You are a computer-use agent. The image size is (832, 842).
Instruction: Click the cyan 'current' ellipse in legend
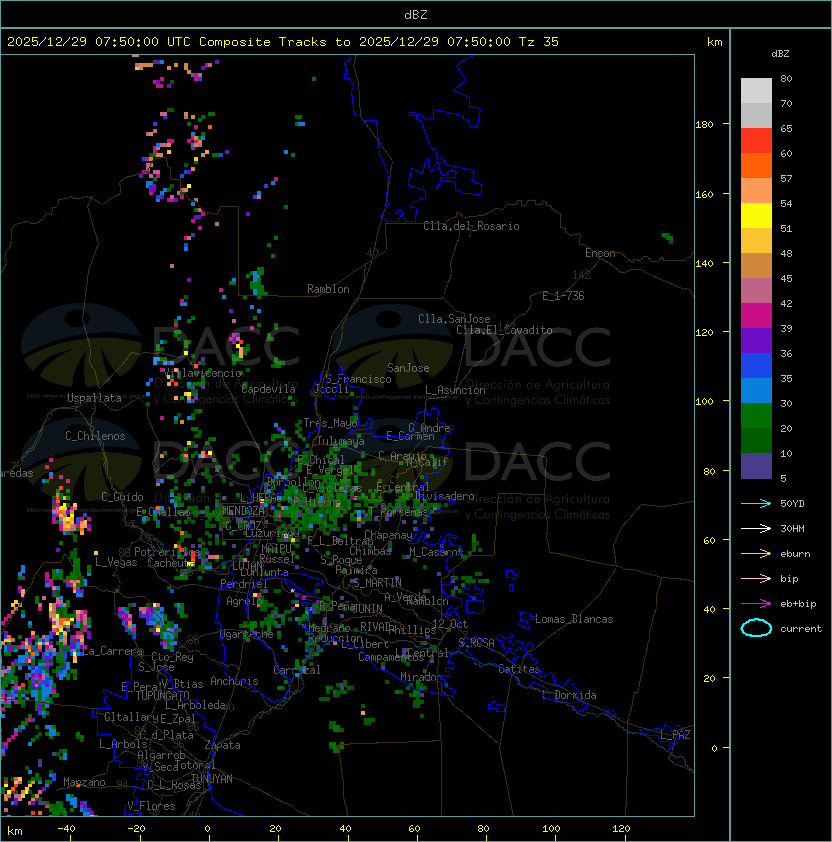(x=756, y=628)
